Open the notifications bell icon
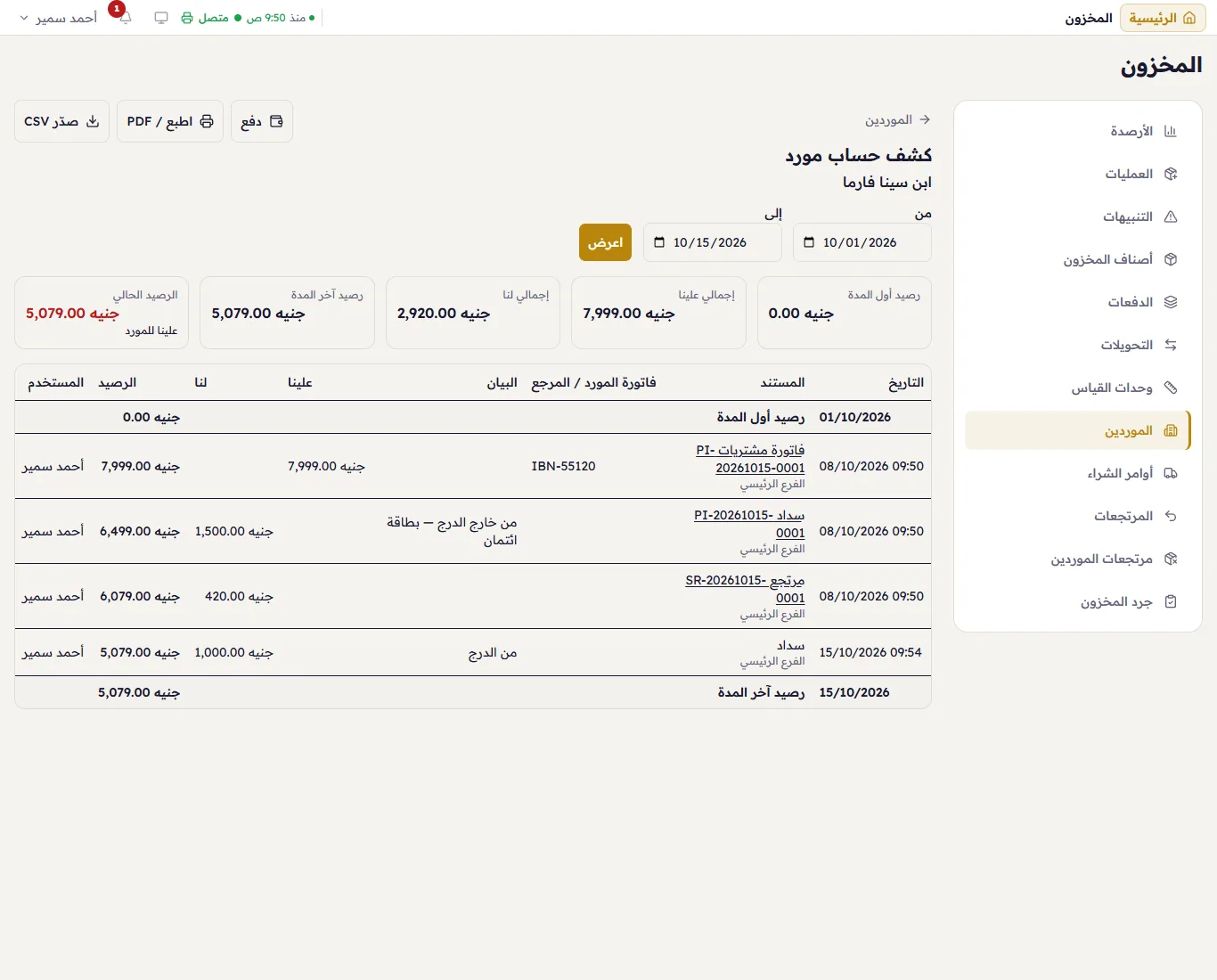This screenshot has width=1217, height=980. (126, 18)
